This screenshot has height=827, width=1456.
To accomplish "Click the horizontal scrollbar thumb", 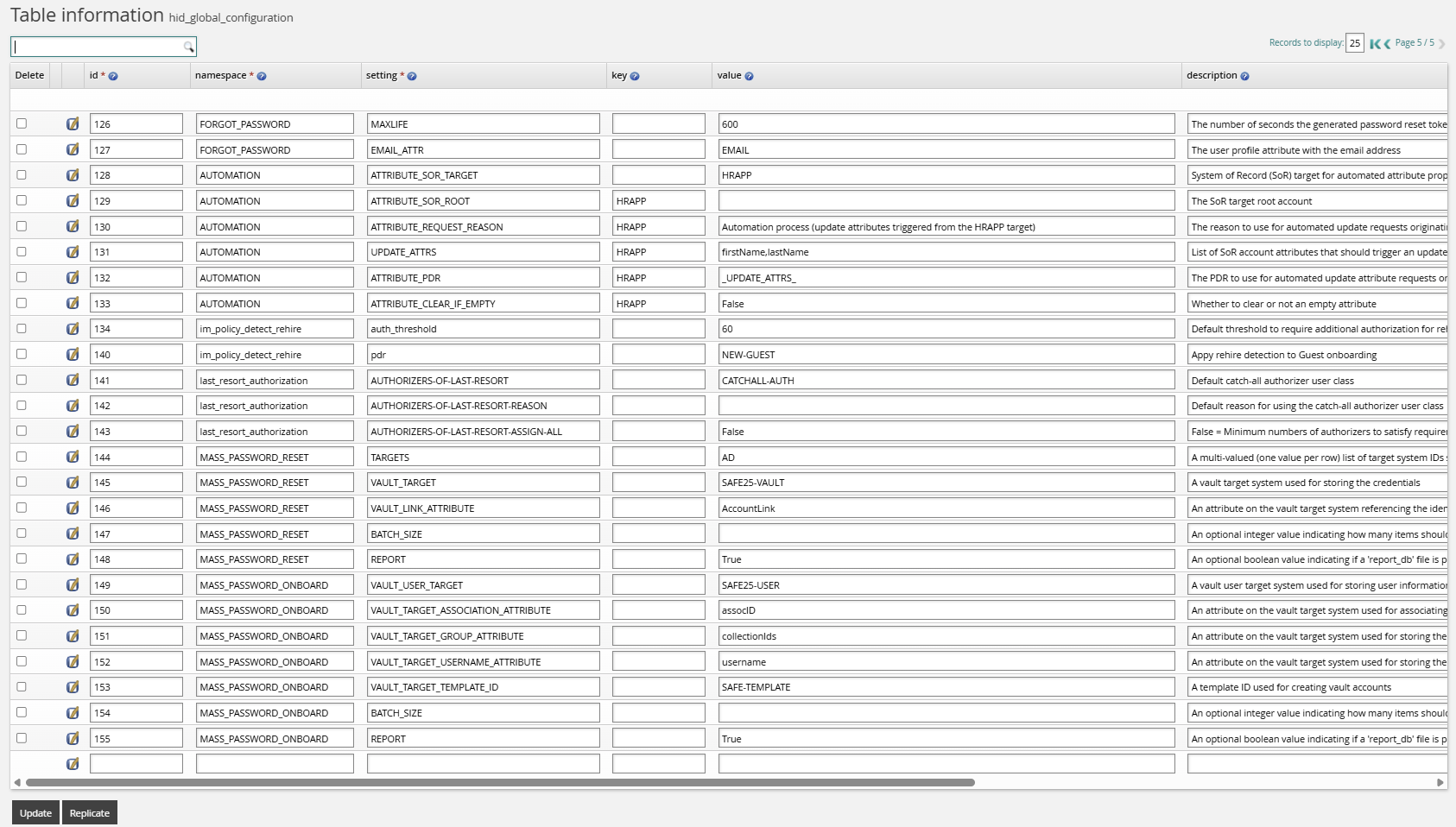I will click(500, 783).
